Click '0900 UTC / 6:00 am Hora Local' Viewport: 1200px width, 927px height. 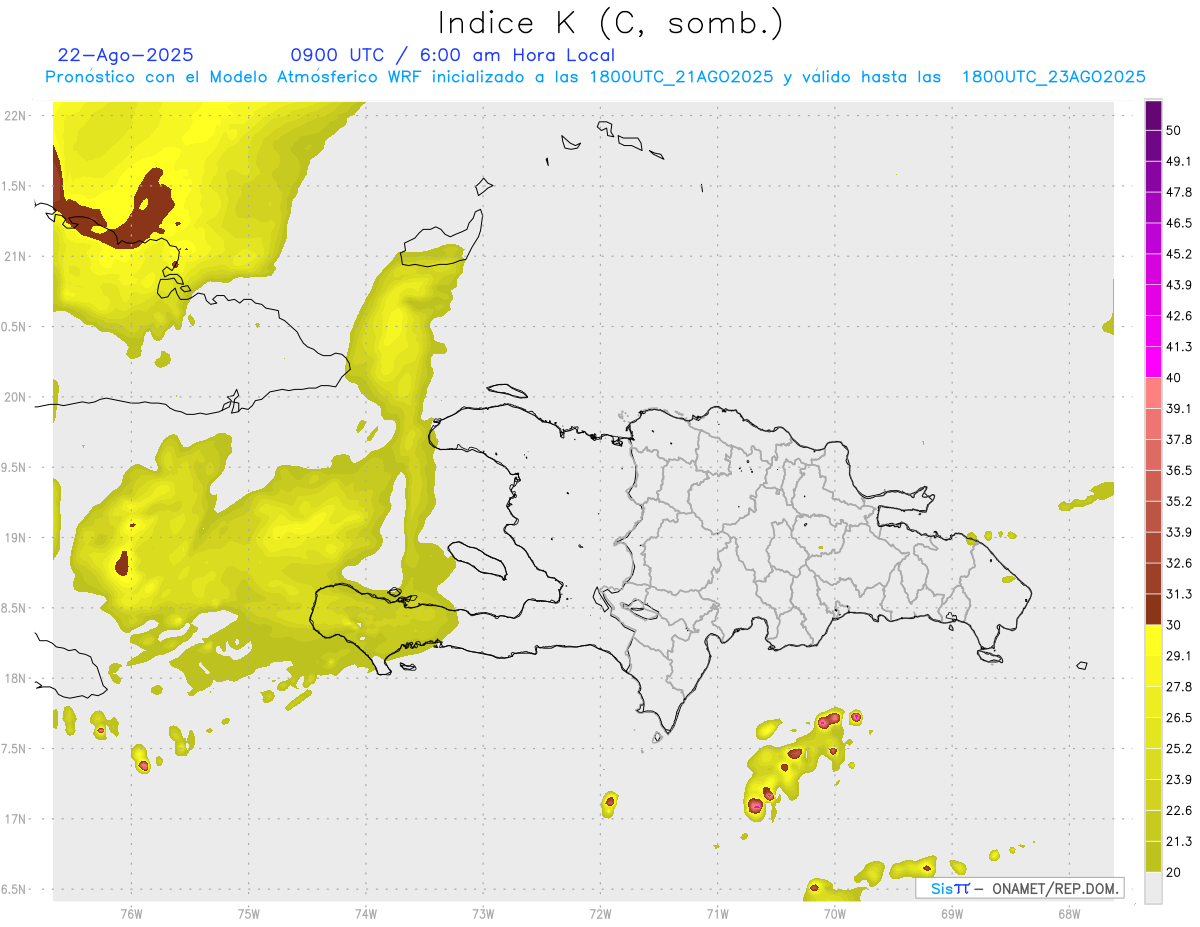tap(452, 55)
